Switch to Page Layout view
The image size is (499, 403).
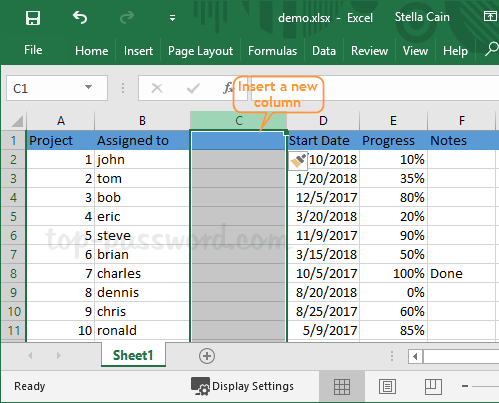(x=387, y=387)
